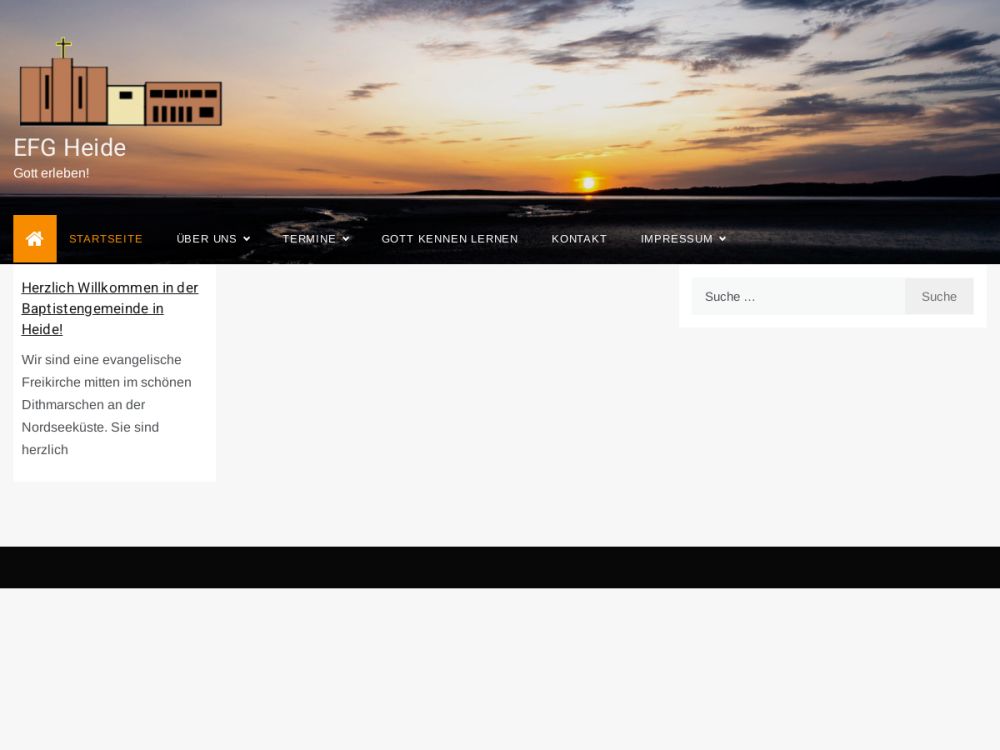Screen dimensions: 1000x750
Task: Click the EFG Heide site title
Action: (x=70, y=148)
